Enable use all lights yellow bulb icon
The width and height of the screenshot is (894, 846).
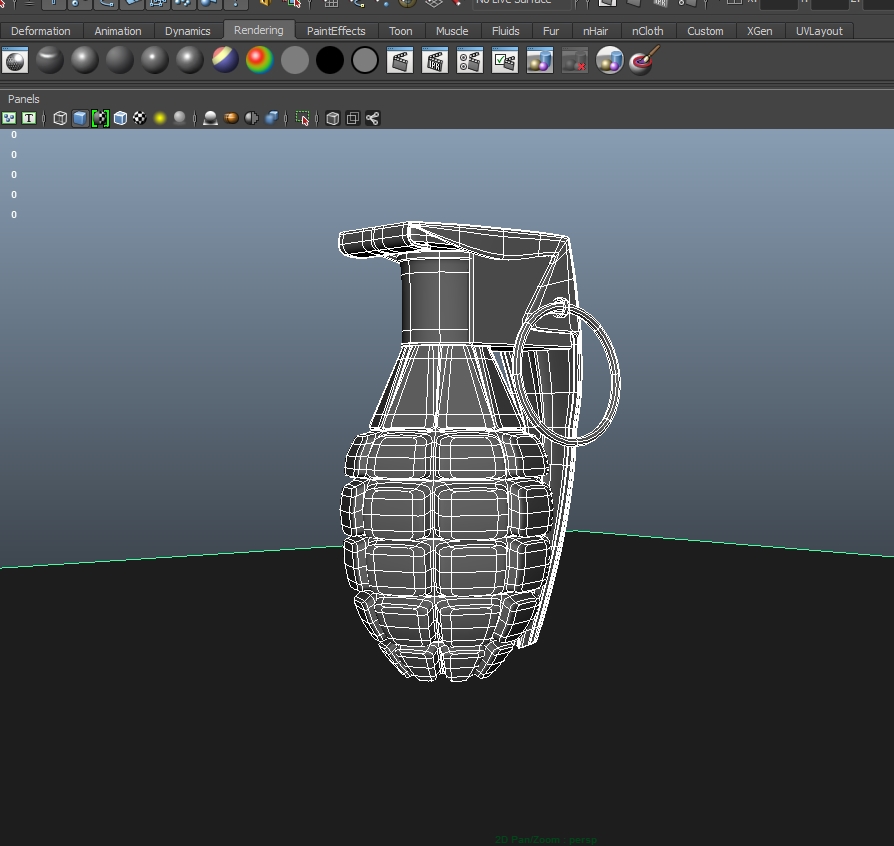pyautogui.click(x=160, y=118)
